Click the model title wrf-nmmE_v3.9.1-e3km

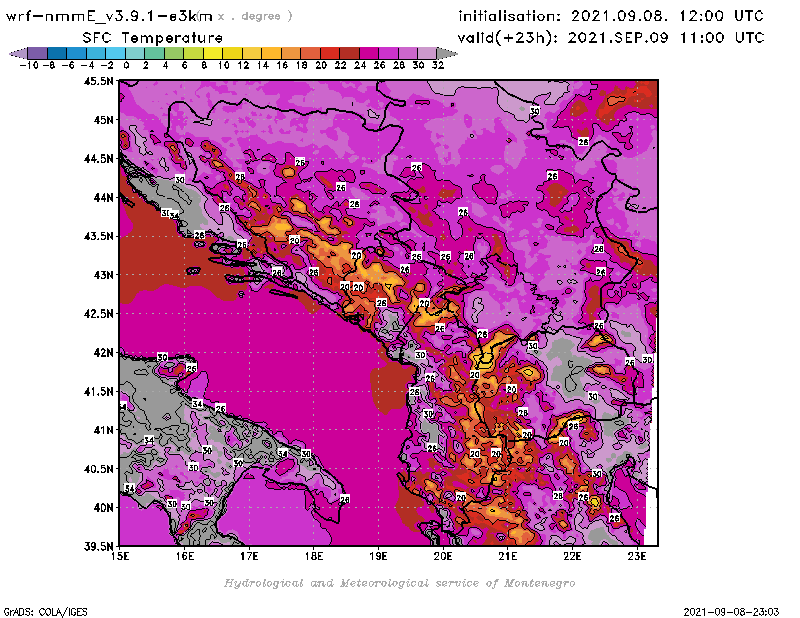click(x=109, y=16)
